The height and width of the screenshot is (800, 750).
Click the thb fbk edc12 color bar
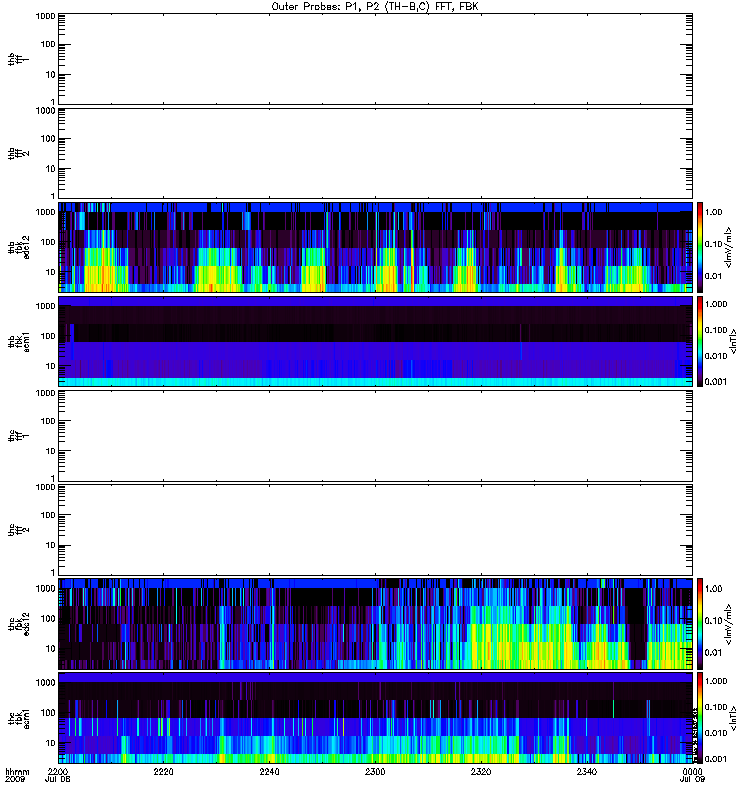pyautogui.click(x=700, y=247)
